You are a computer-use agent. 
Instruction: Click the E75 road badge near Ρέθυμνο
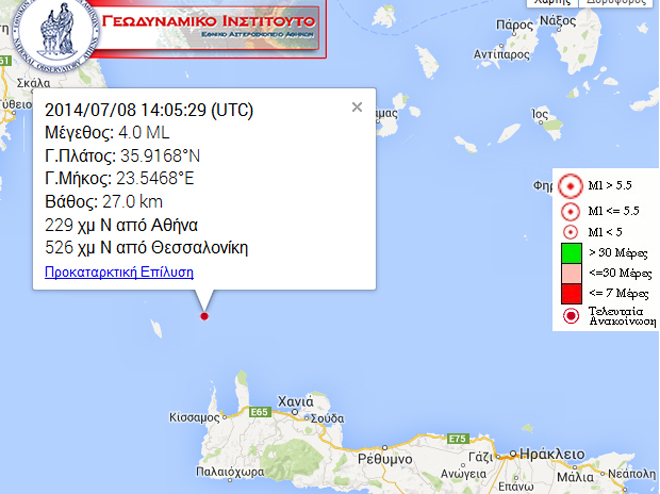pyautogui.click(x=459, y=439)
